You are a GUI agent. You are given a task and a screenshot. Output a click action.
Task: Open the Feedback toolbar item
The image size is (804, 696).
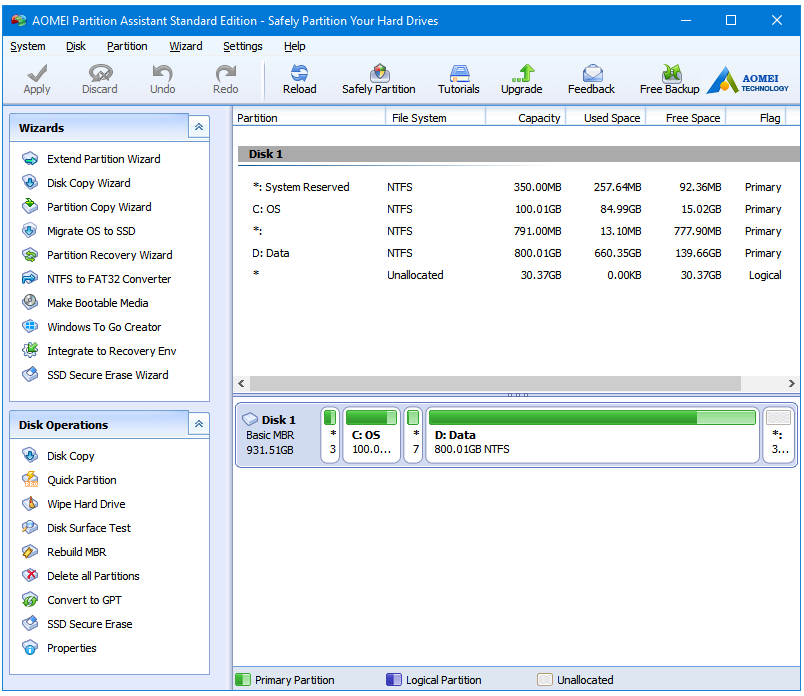click(591, 79)
